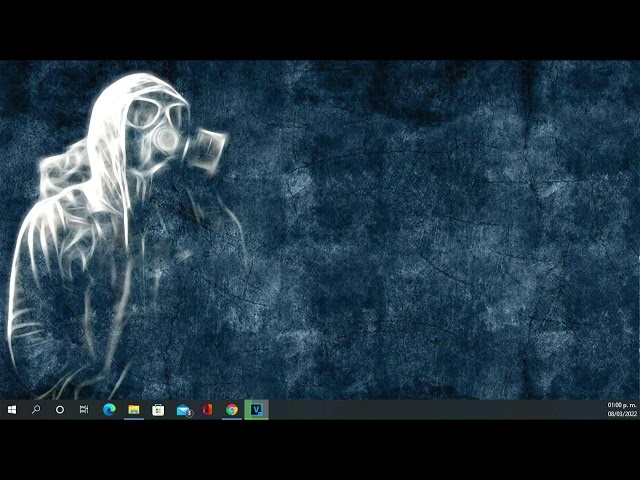The width and height of the screenshot is (640, 480).
Task: Switch to the Vegas Pro taskbar app
Action: point(256,409)
